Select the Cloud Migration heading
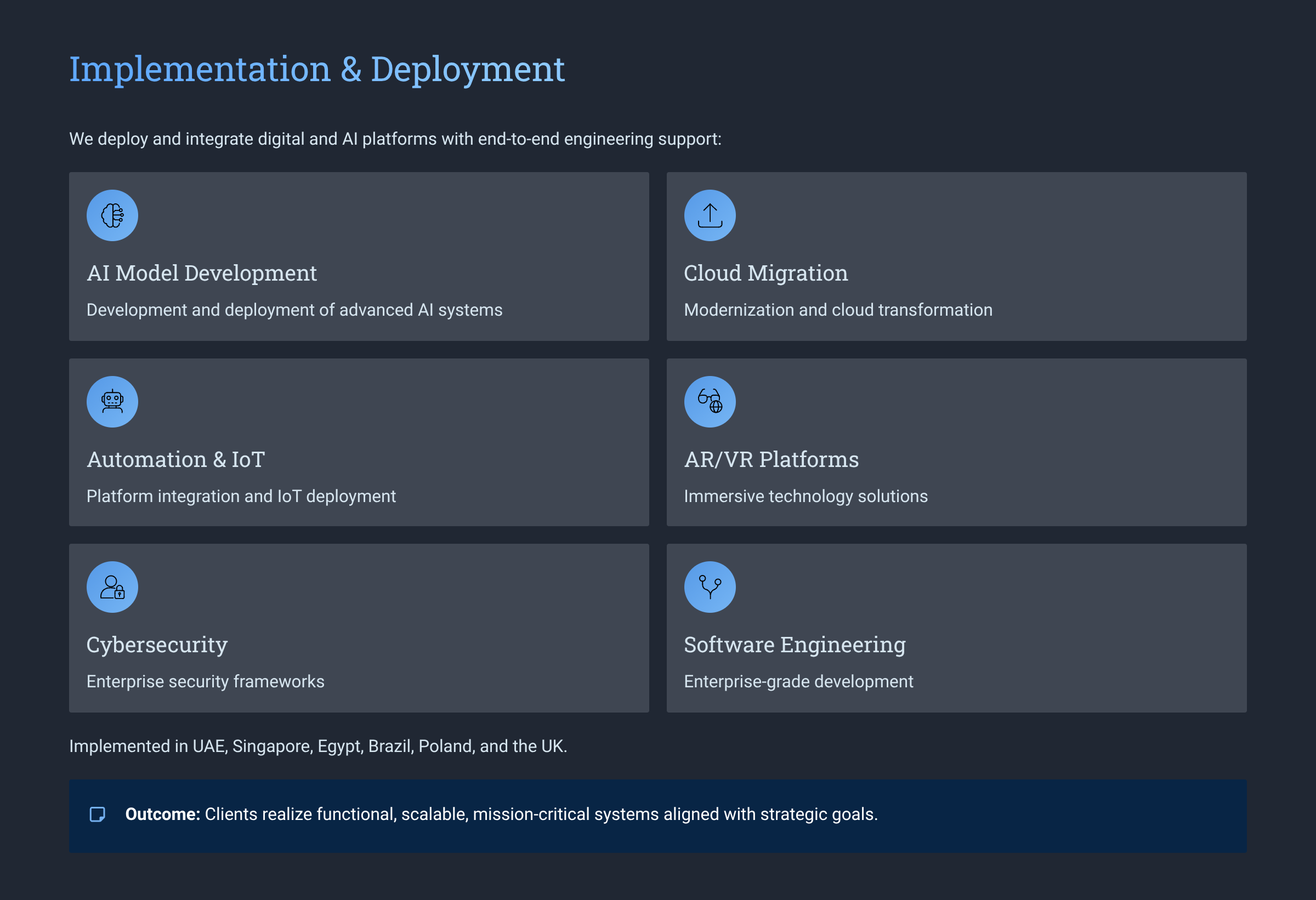 765,274
